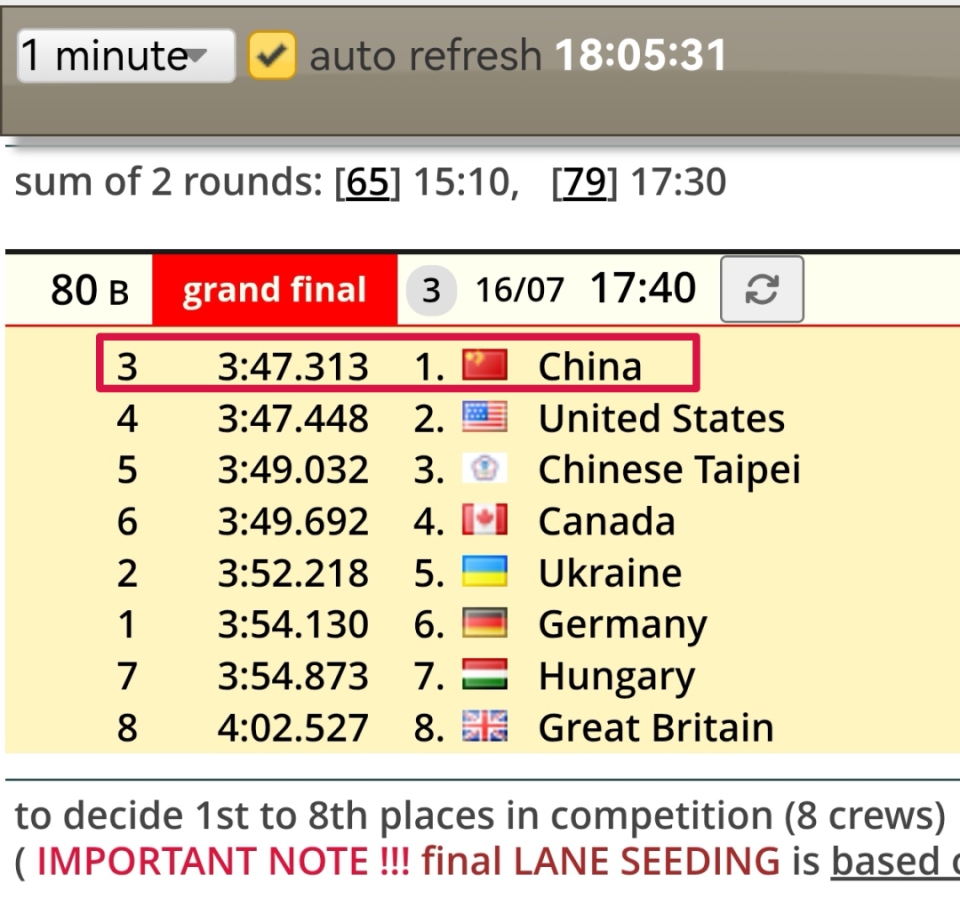Click the refresh results icon button
Viewport: 960px width, 899px height.
tap(761, 290)
